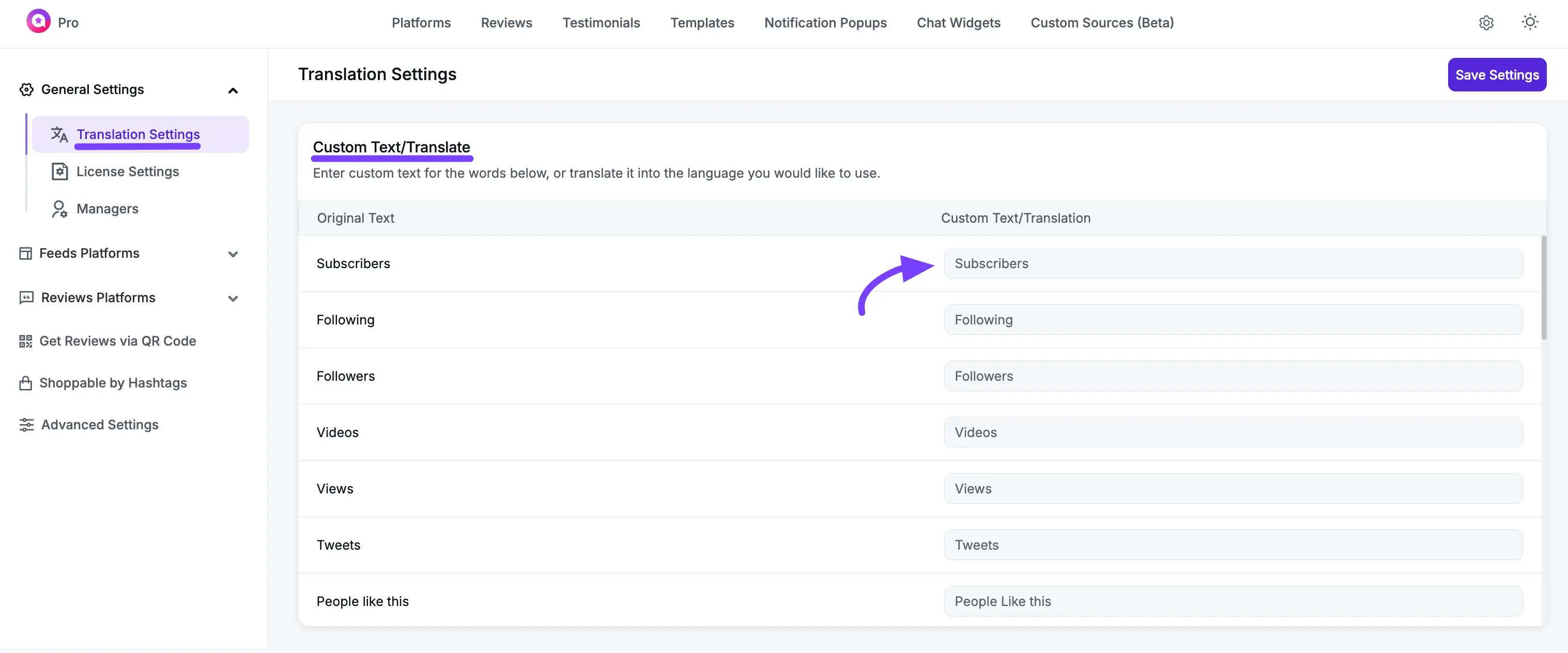This screenshot has height=653, width=1568.
Task: Open the settings gear in top bar
Action: tap(1487, 23)
